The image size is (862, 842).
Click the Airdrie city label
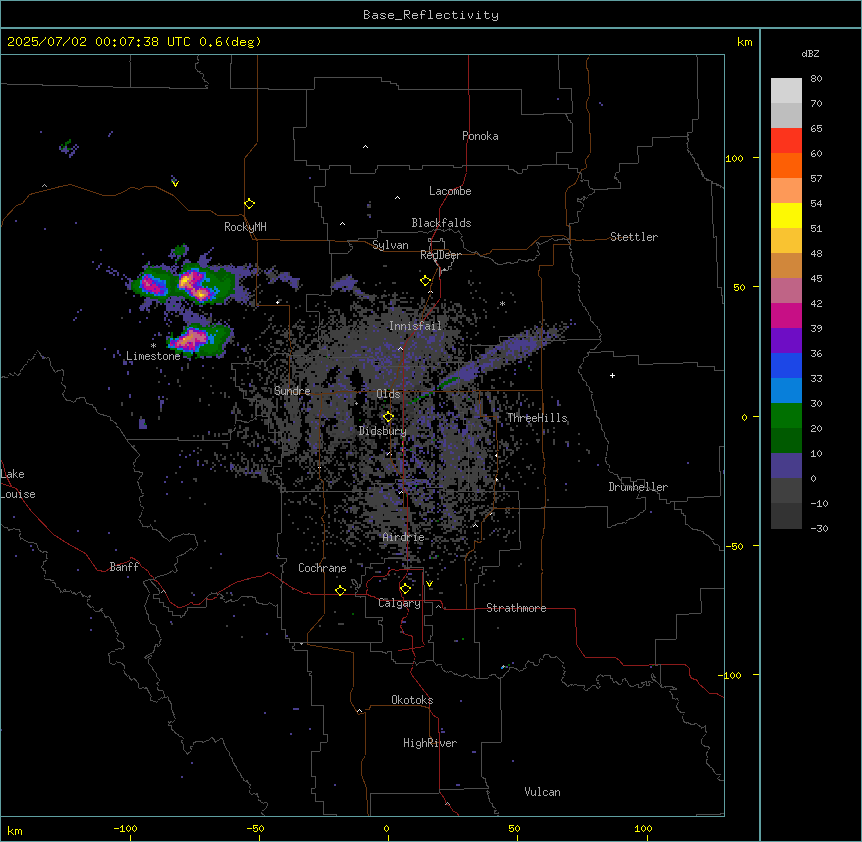pyautogui.click(x=404, y=537)
